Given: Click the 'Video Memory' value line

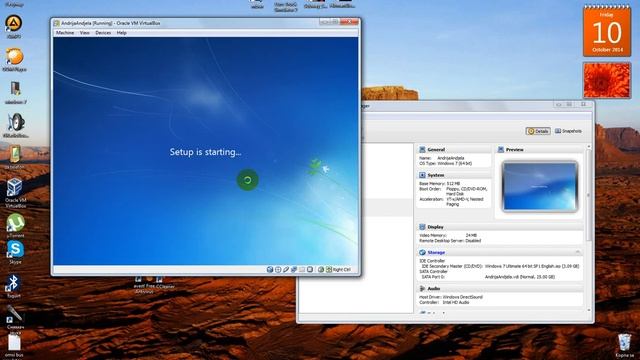Looking at the screenshot, I should [448, 236].
